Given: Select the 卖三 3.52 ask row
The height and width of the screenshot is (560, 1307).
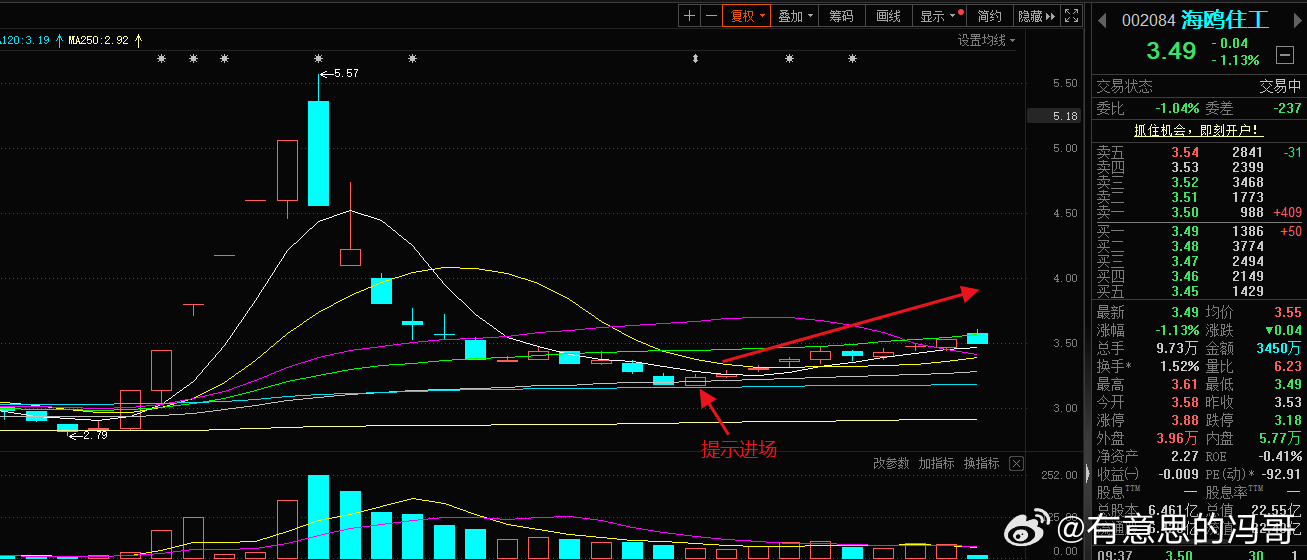Looking at the screenshot, I should click(1199, 182).
